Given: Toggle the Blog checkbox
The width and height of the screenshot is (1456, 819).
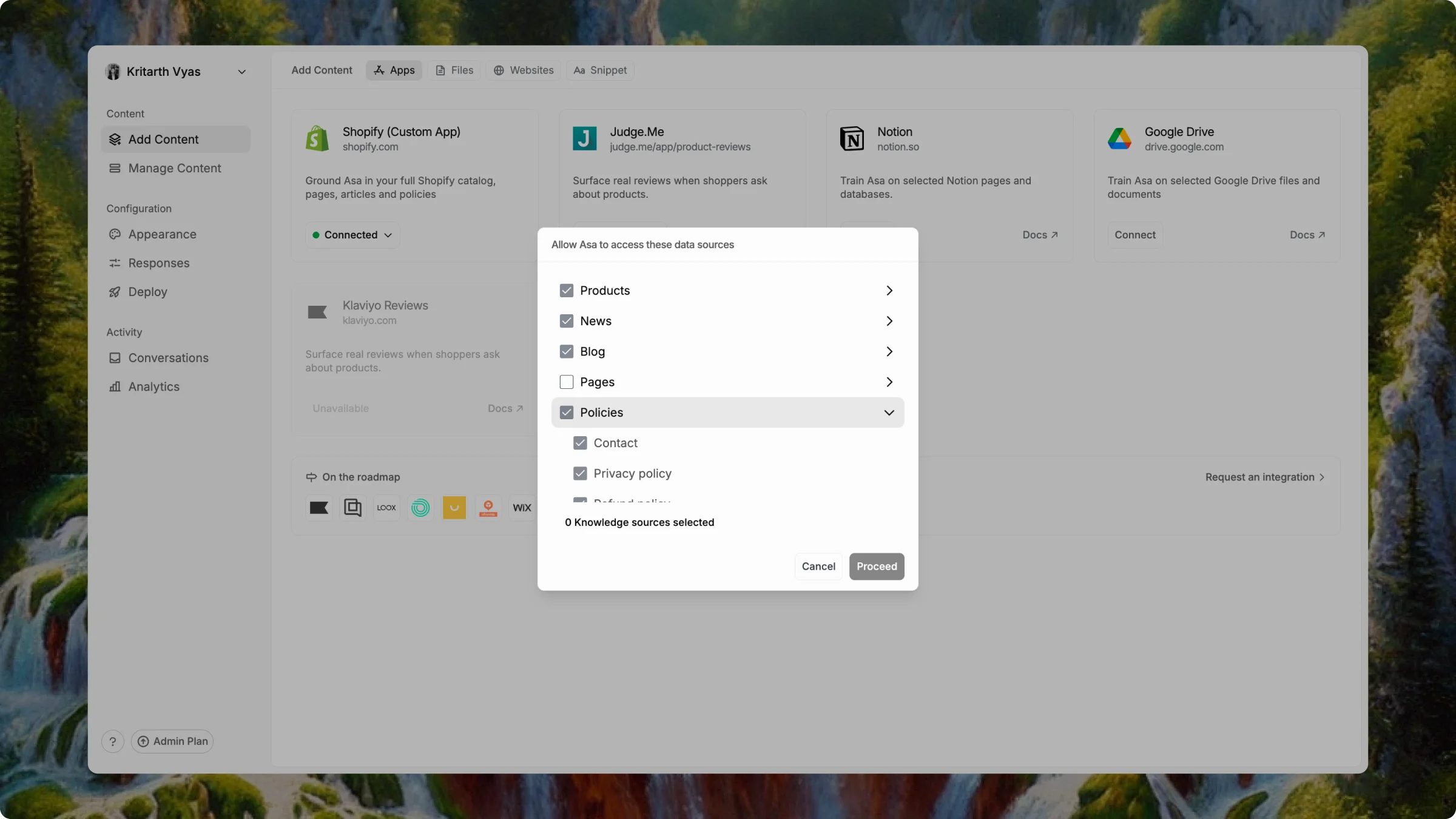Looking at the screenshot, I should (x=567, y=351).
